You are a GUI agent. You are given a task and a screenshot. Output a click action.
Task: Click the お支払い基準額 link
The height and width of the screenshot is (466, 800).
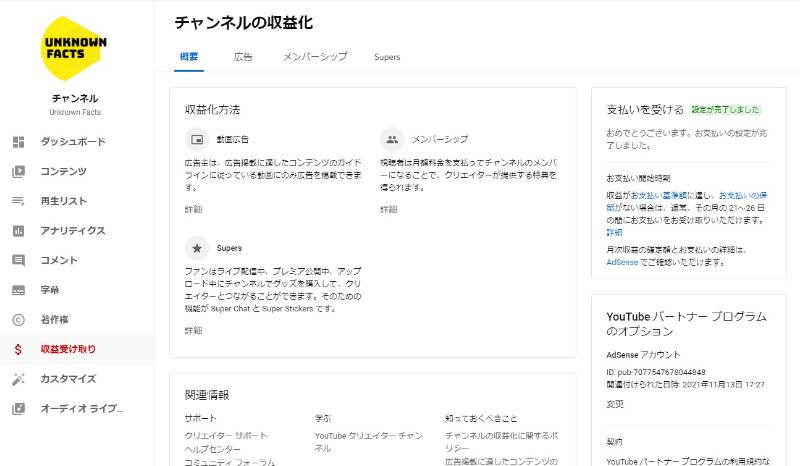[x=659, y=195]
